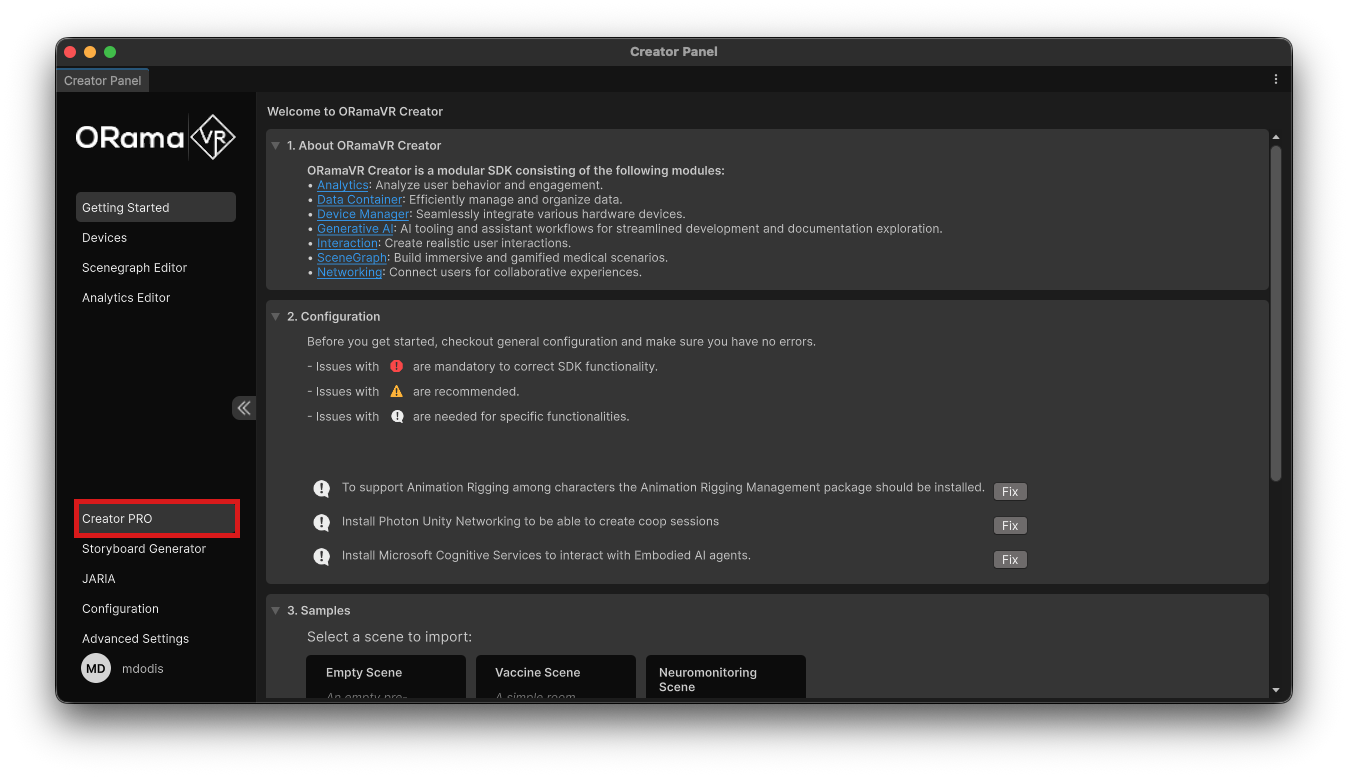Fix the Animation Rigging package issue
This screenshot has width=1348, height=777.
(1010, 492)
